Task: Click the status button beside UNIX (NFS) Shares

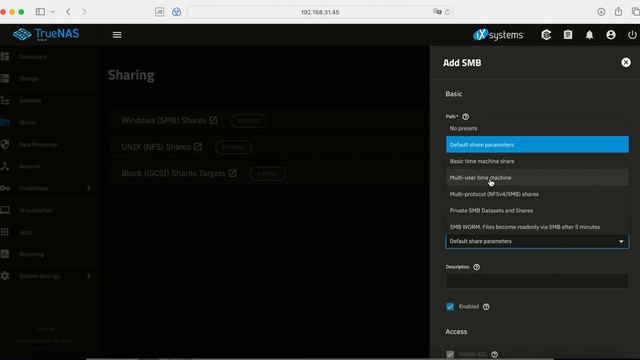Action: pyautogui.click(x=233, y=147)
